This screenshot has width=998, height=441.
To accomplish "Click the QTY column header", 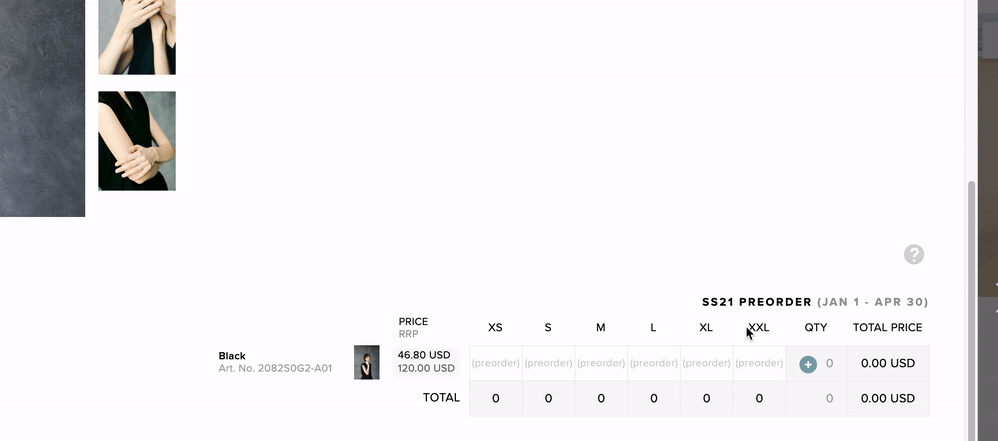I will [816, 327].
